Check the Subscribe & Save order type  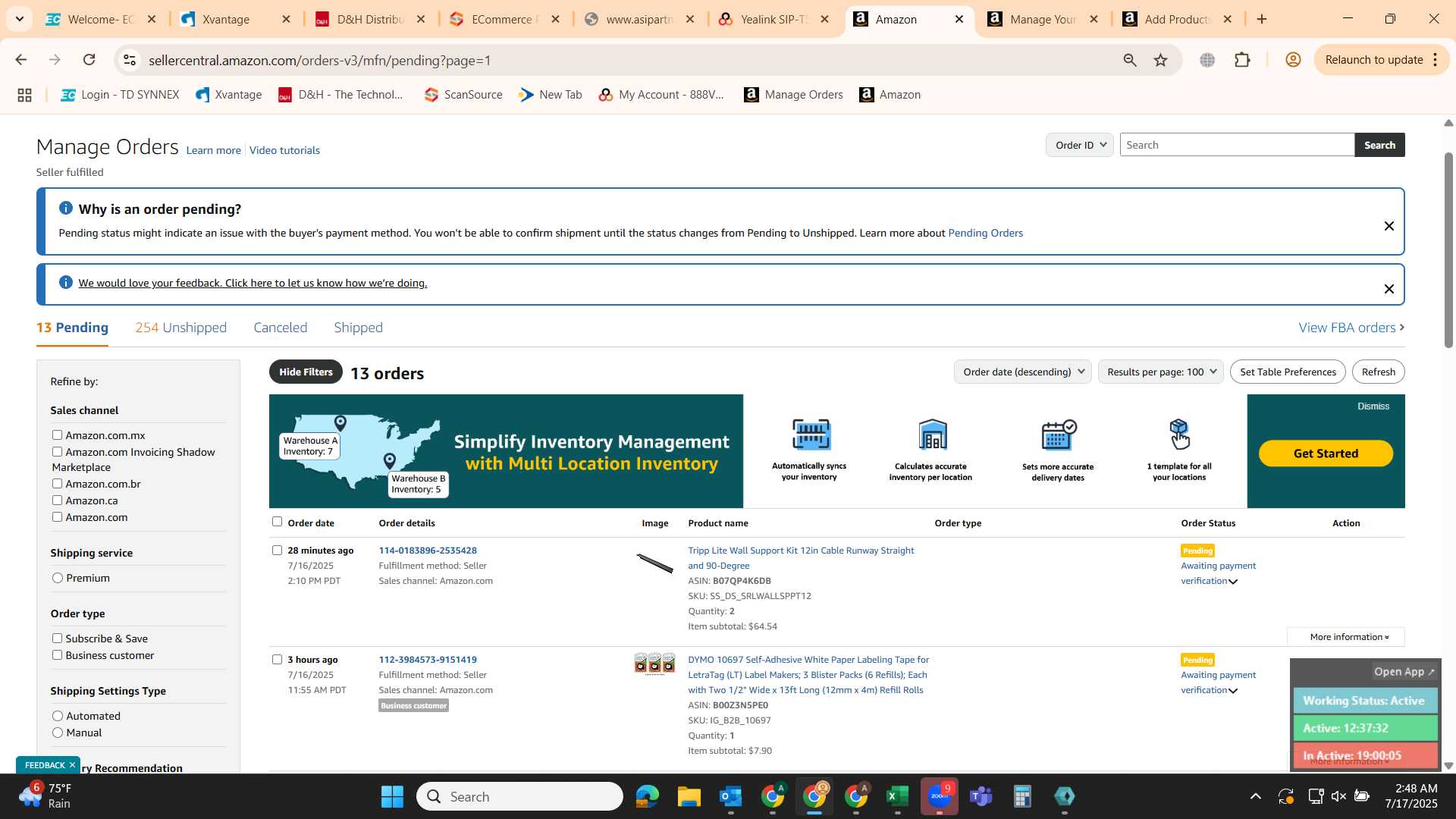coord(57,639)
